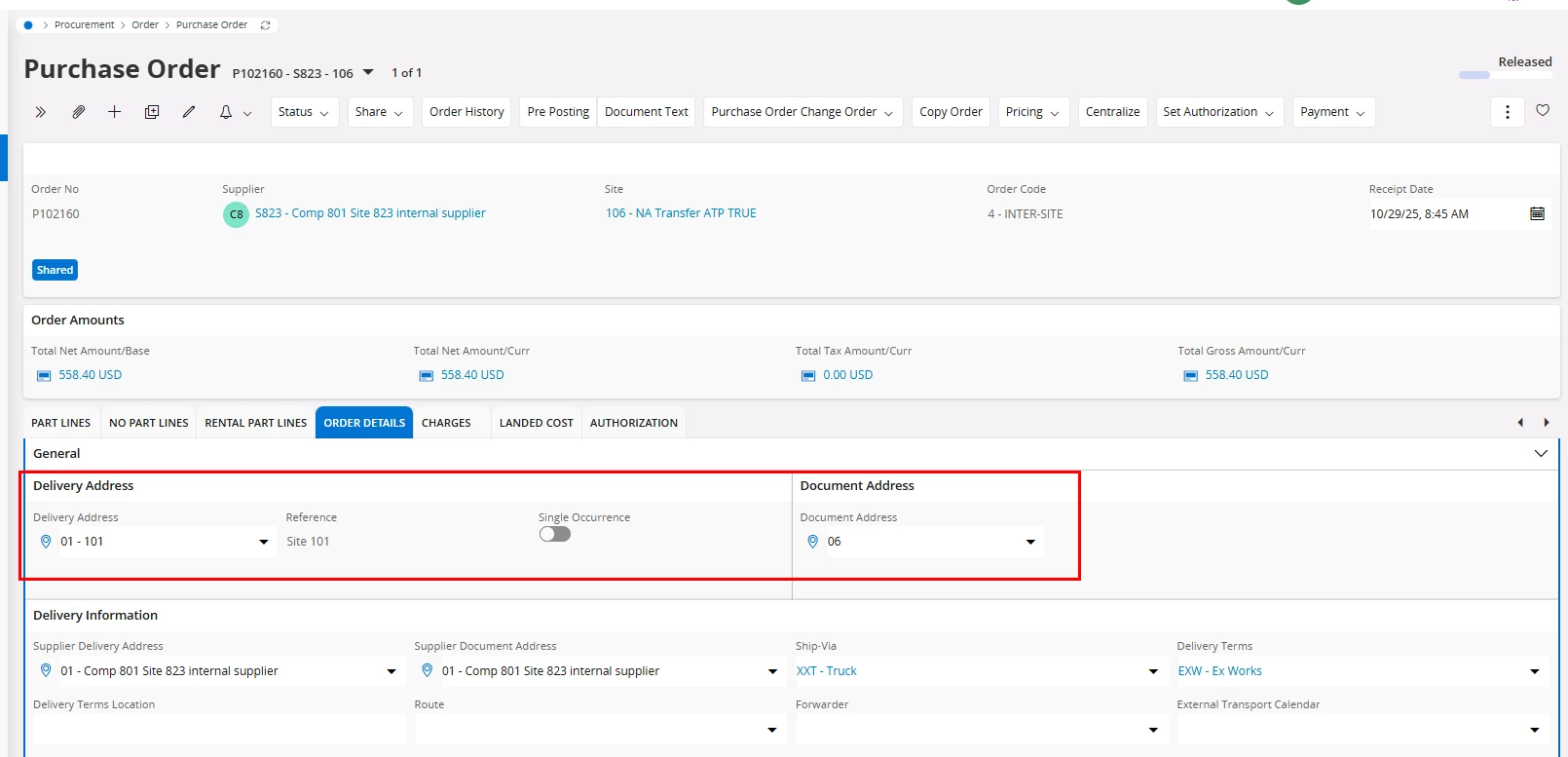Viewport: 1568px width, 757px height.
Task: Open the Ship-Via dropdown list
Action: (x=1153, y=671)
